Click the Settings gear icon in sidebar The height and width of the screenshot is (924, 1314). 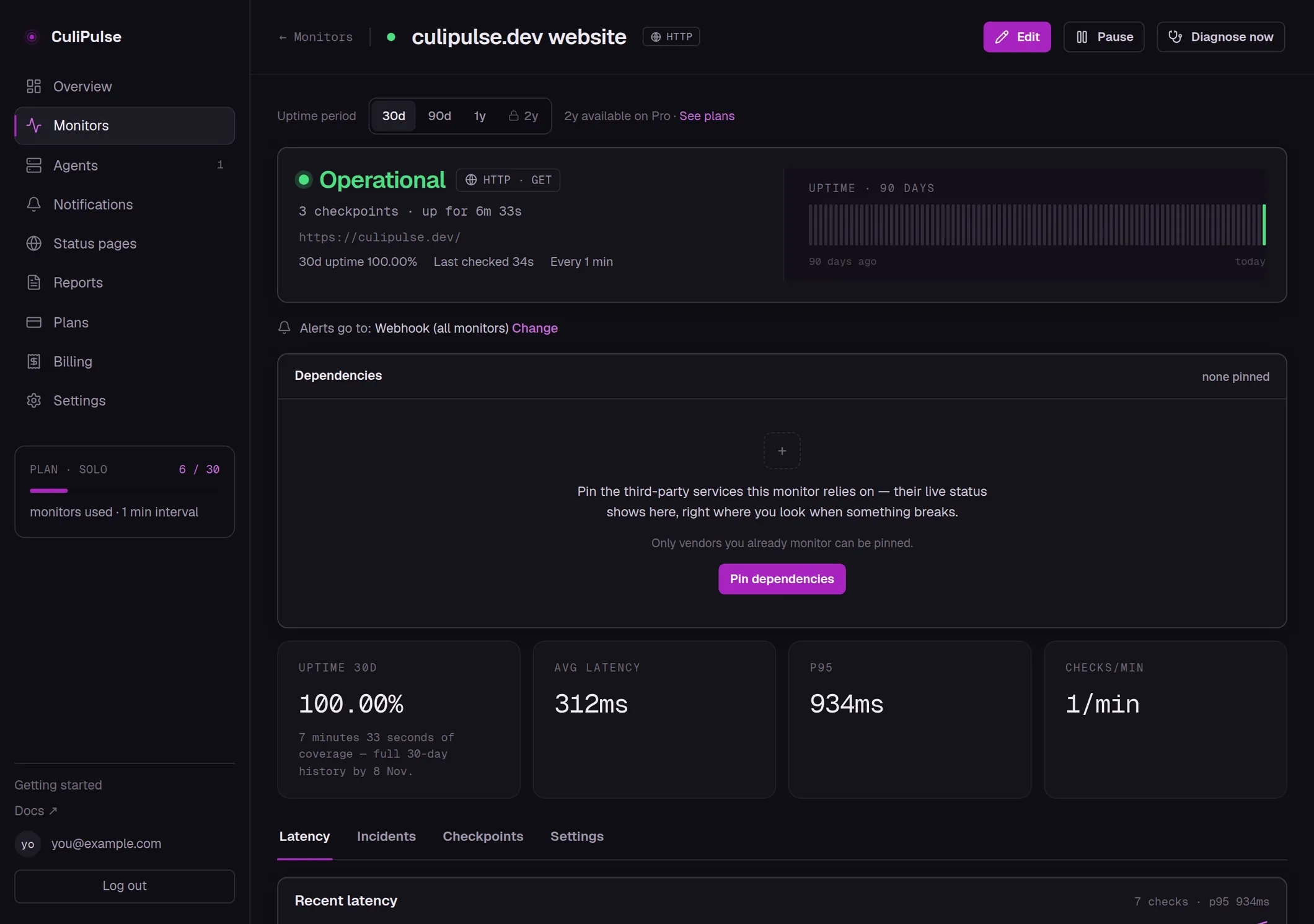pos(33,400)
